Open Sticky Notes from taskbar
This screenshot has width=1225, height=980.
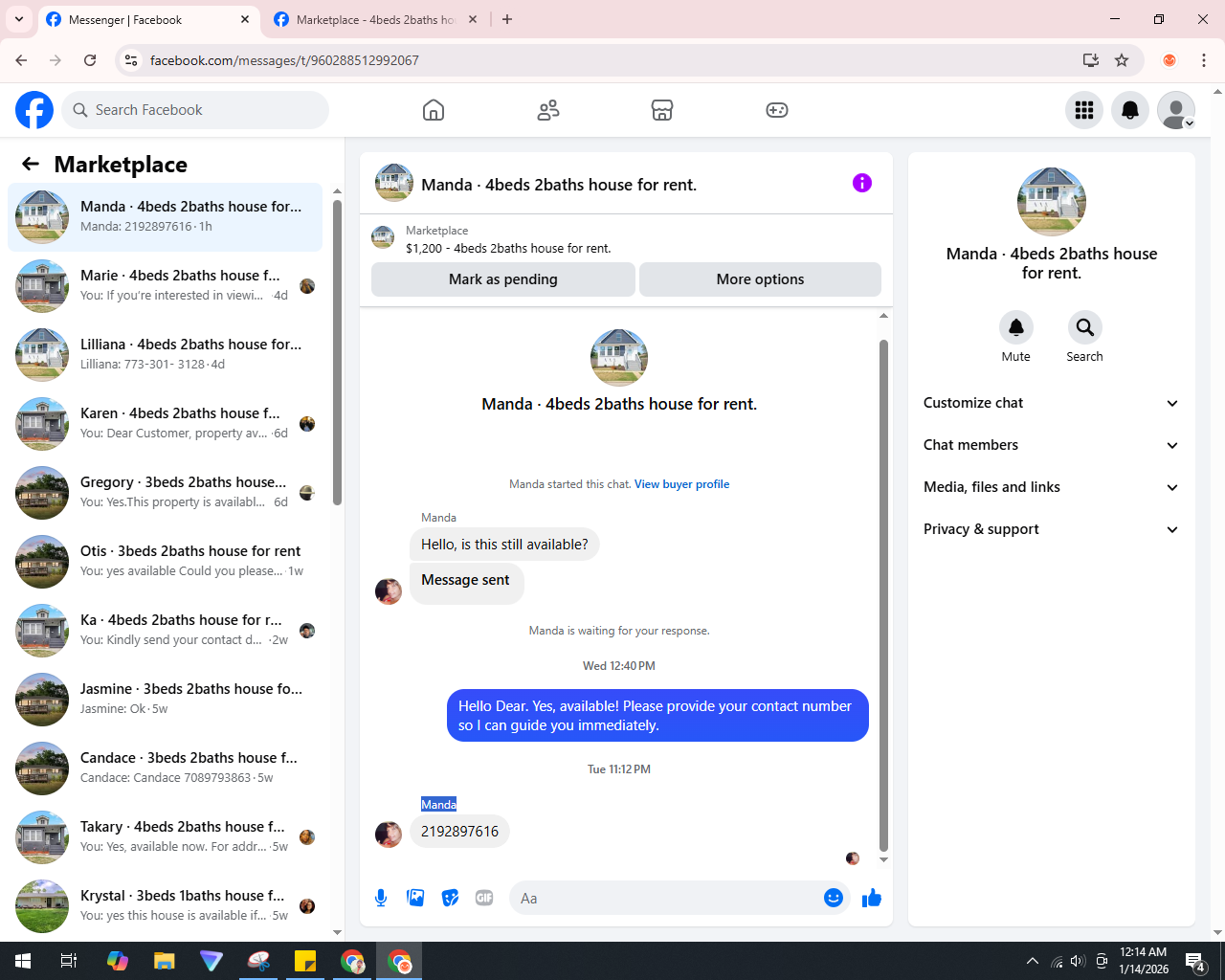click(305, 961)
